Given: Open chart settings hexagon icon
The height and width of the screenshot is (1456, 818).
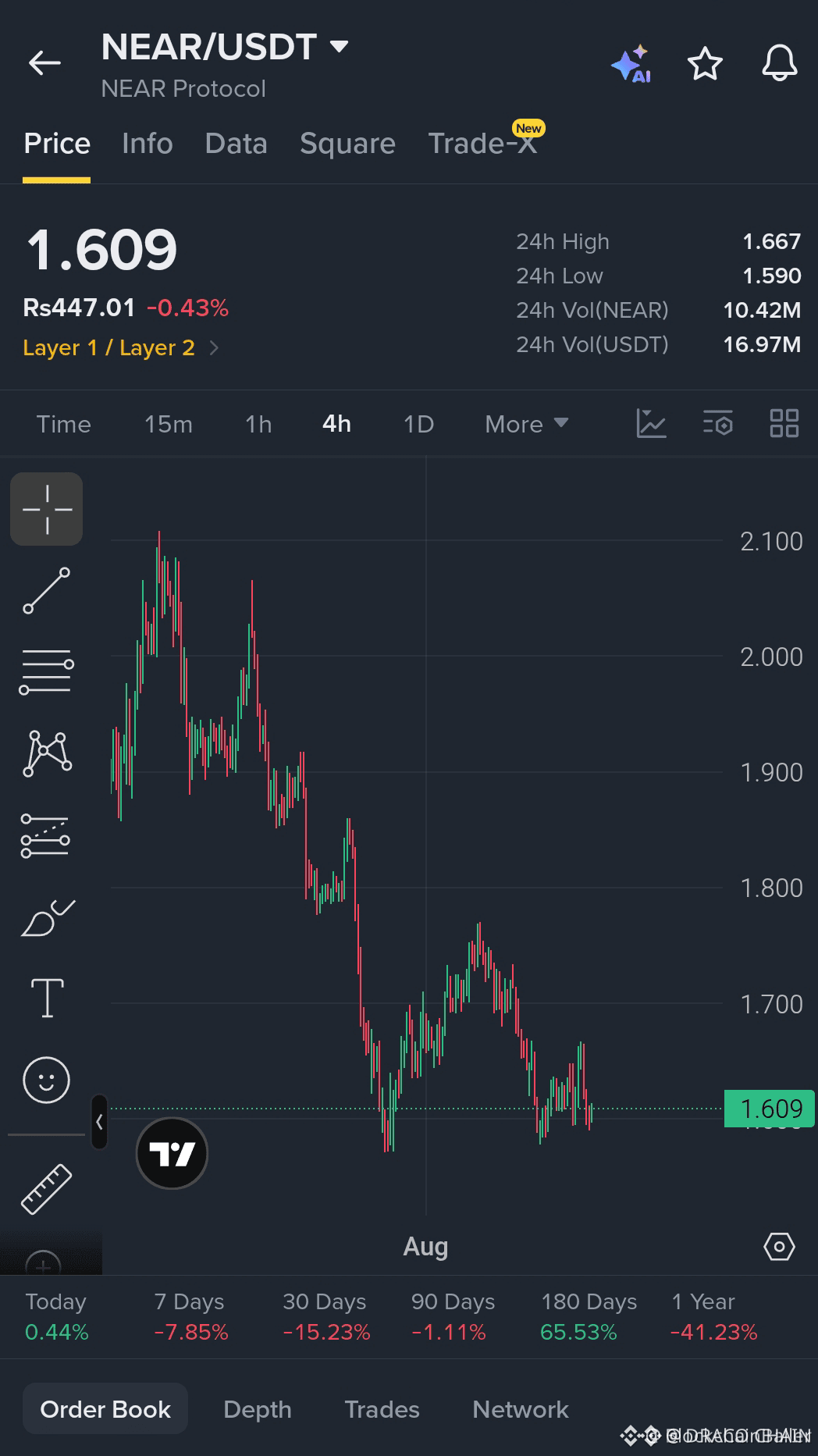Looking at the screenshot, I should pos(779,1247).
